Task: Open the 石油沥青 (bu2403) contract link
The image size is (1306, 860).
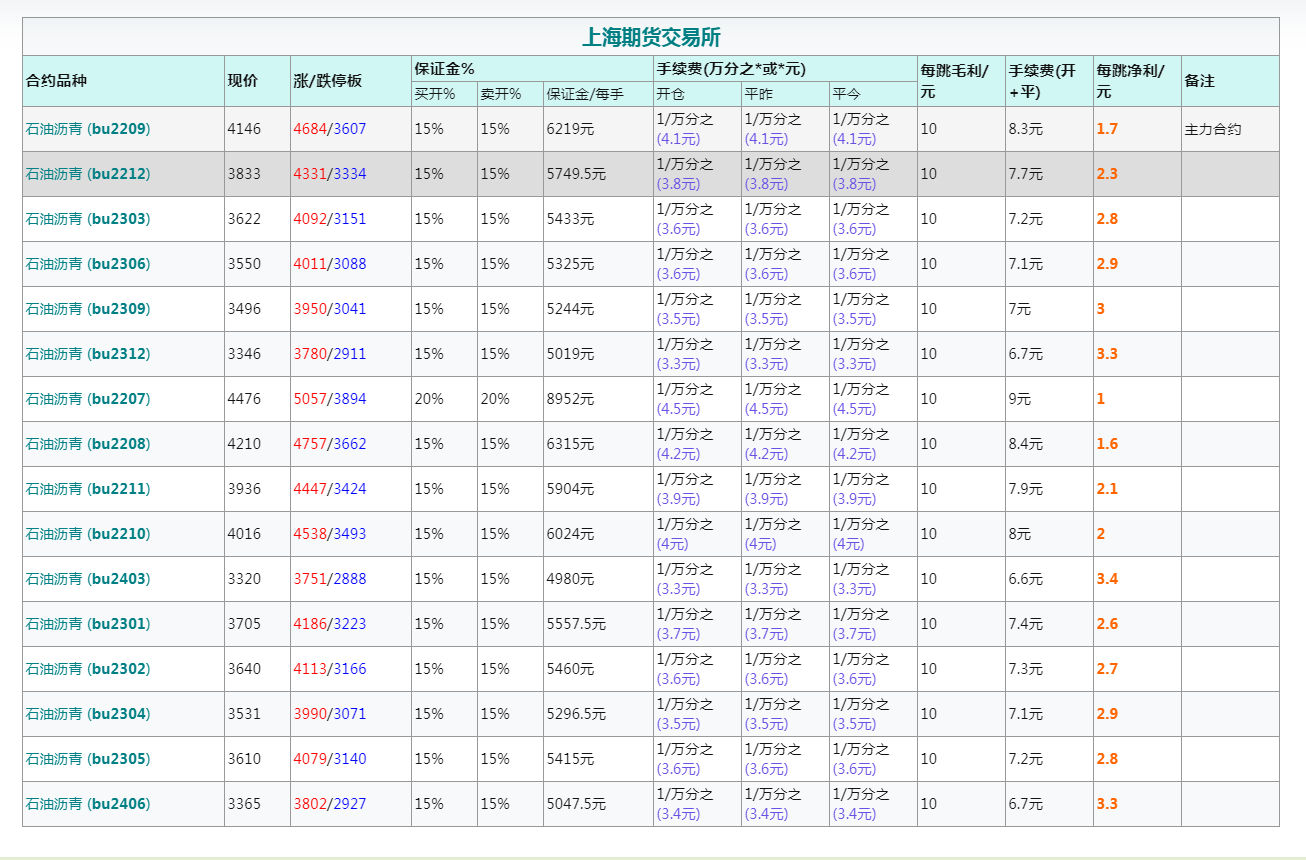Action: [x=88, y=579]
